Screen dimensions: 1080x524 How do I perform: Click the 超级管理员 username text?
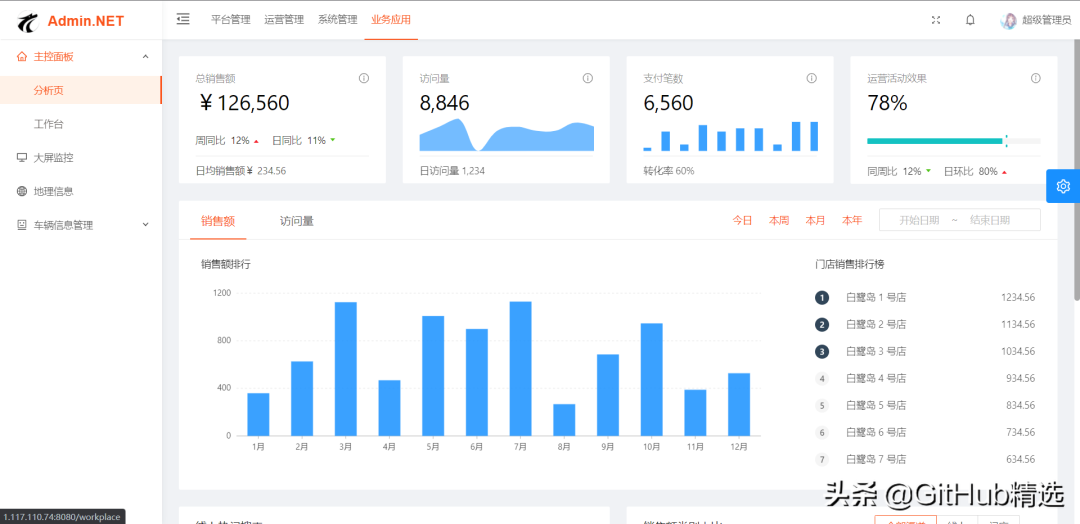1046,21
